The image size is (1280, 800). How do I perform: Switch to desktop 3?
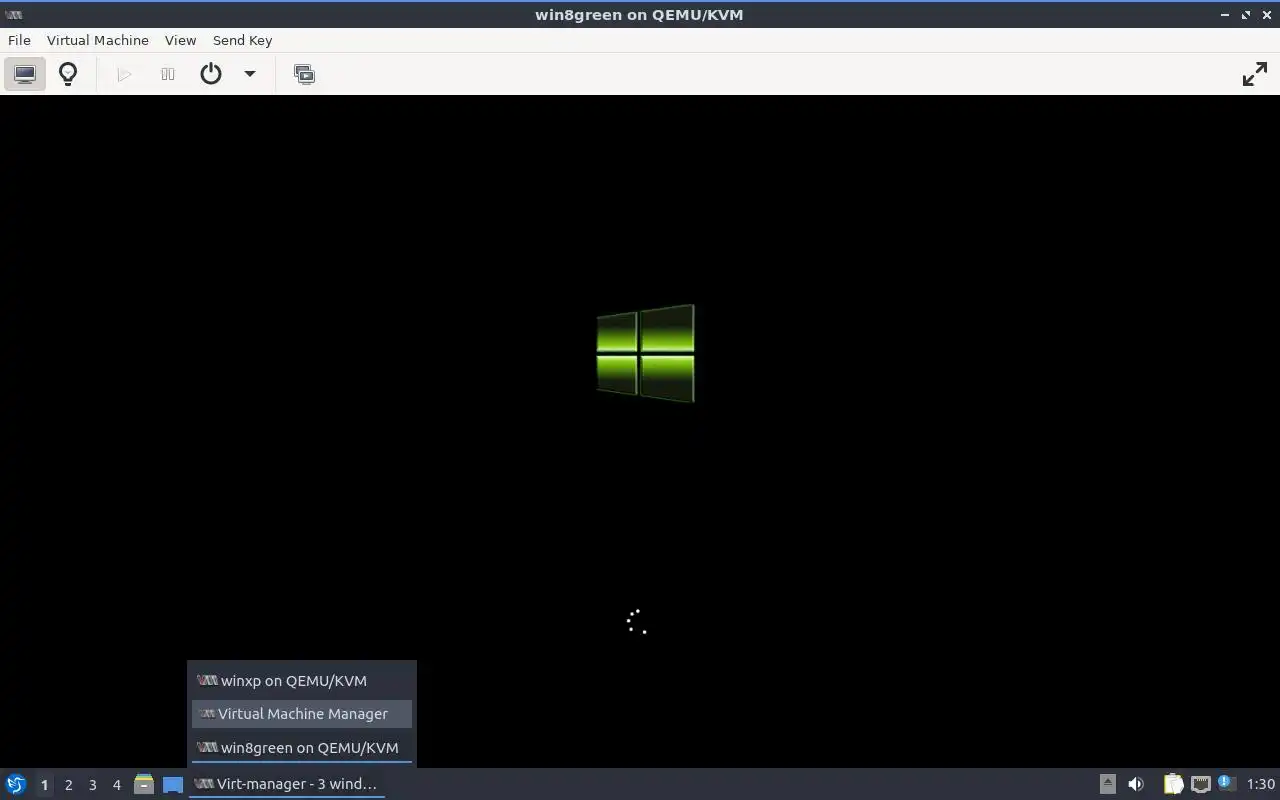[92, 785]
